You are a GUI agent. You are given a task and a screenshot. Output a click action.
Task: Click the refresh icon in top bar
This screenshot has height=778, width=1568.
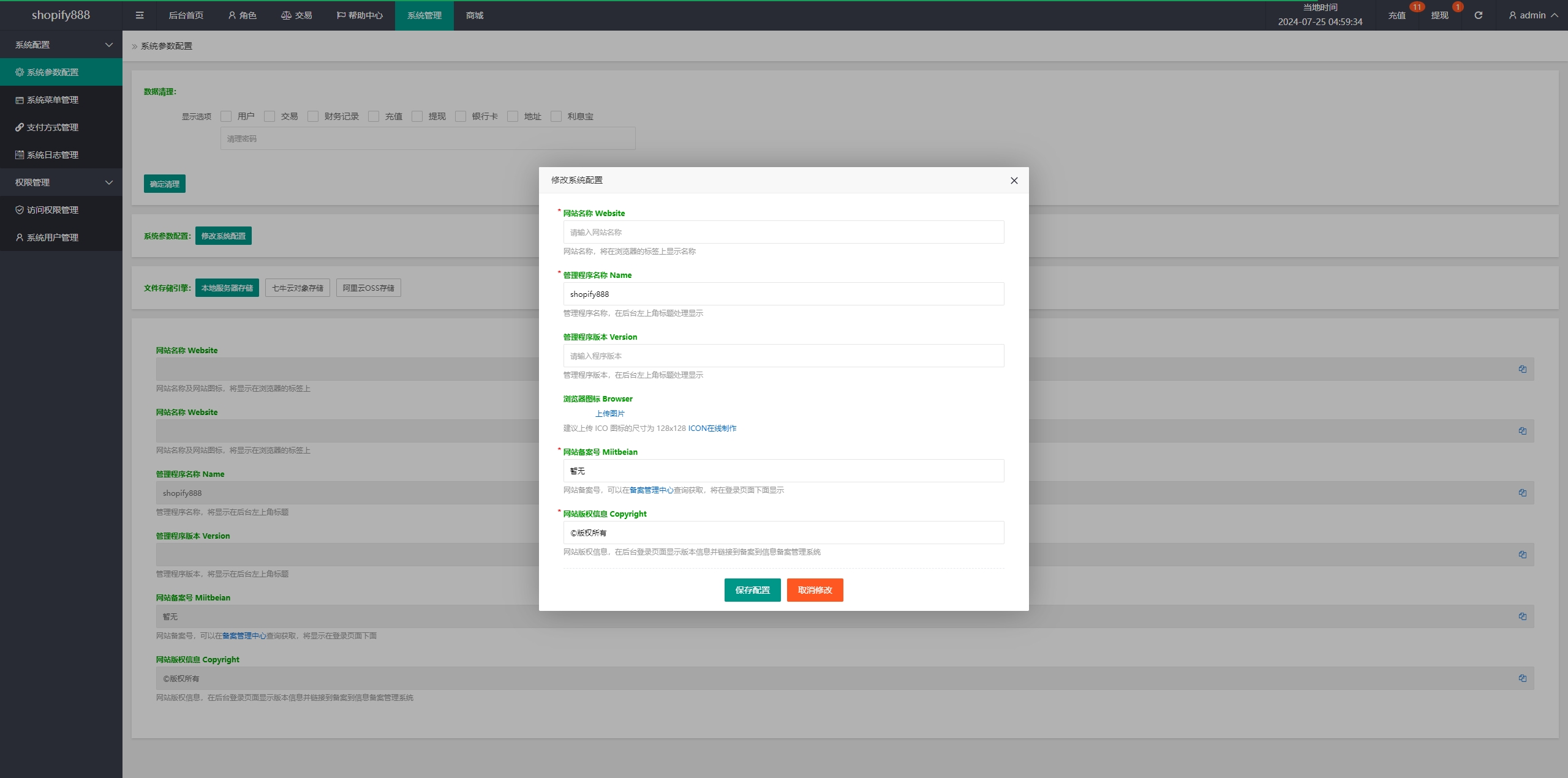pos(1478,15)
